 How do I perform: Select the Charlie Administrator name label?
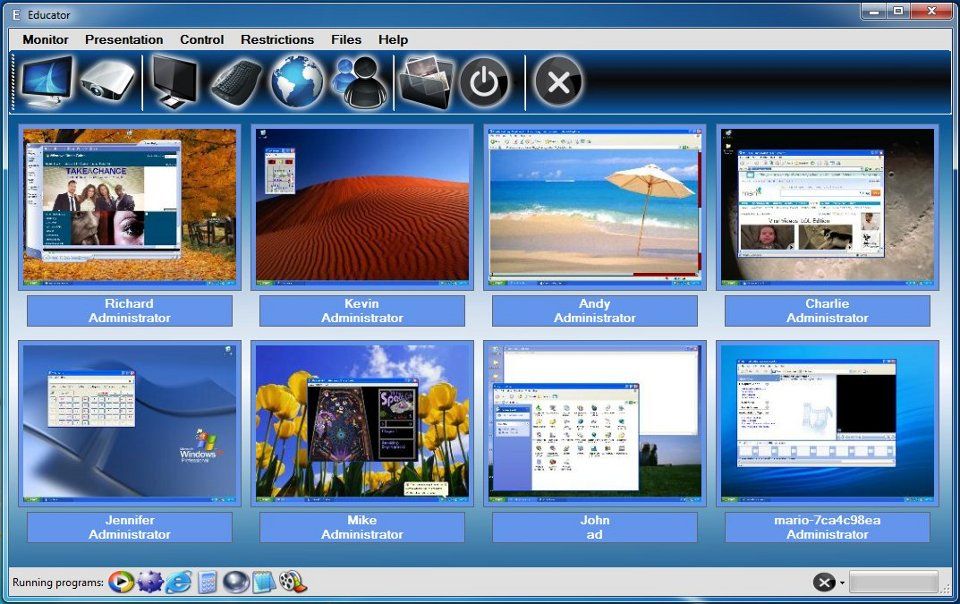coord(826,310)
